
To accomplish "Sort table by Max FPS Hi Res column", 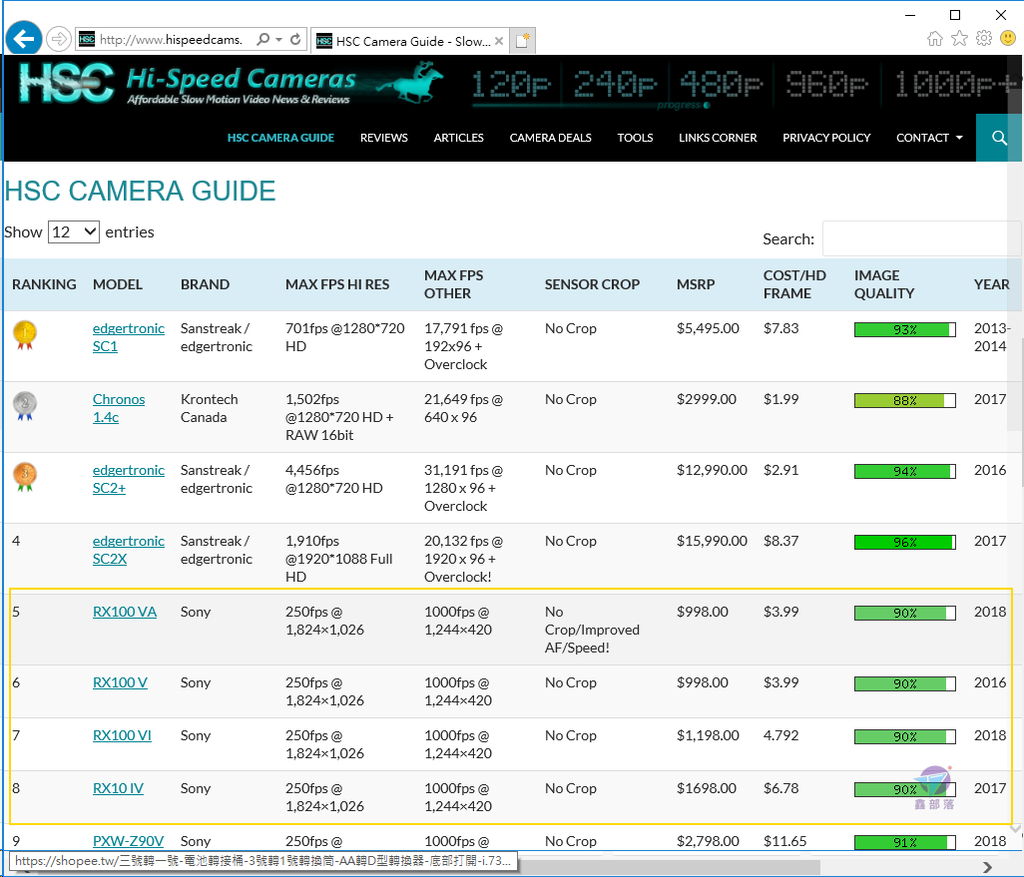I will pyautogui.click(x=337, y=284).
